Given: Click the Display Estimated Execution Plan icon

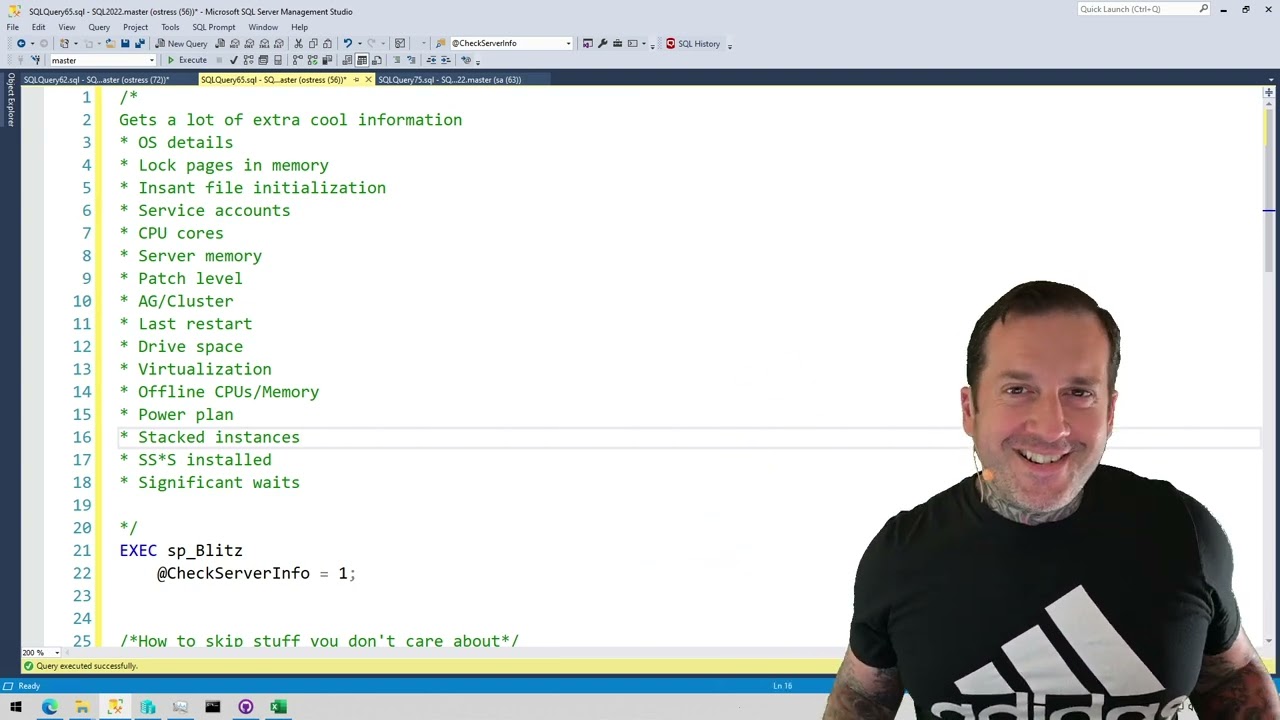Looking at the screenshot, I should point(249,60).
